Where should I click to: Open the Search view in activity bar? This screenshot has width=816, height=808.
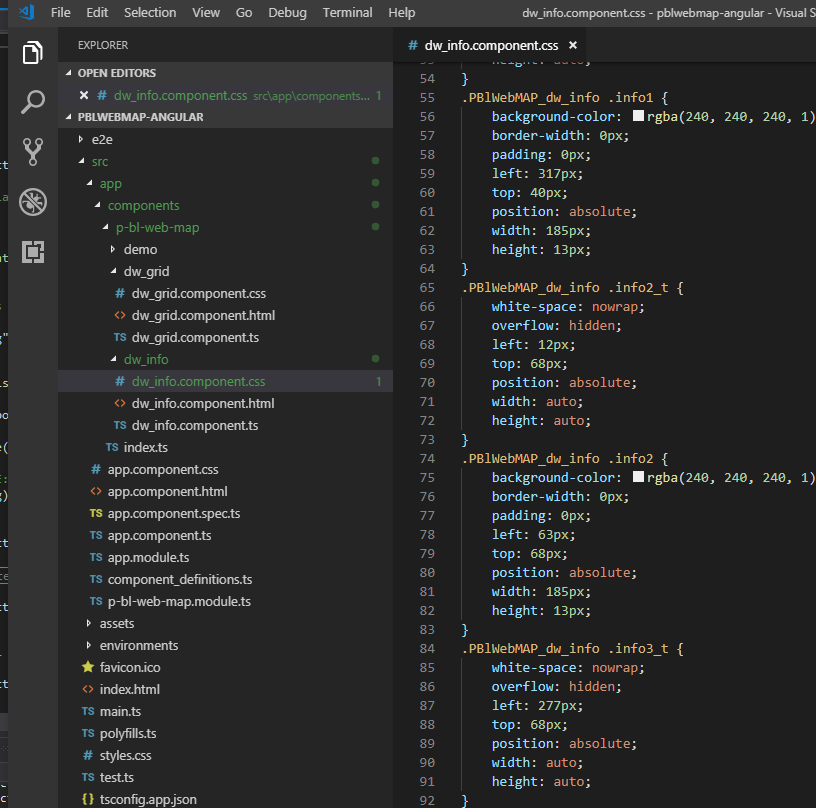point(32,101)
